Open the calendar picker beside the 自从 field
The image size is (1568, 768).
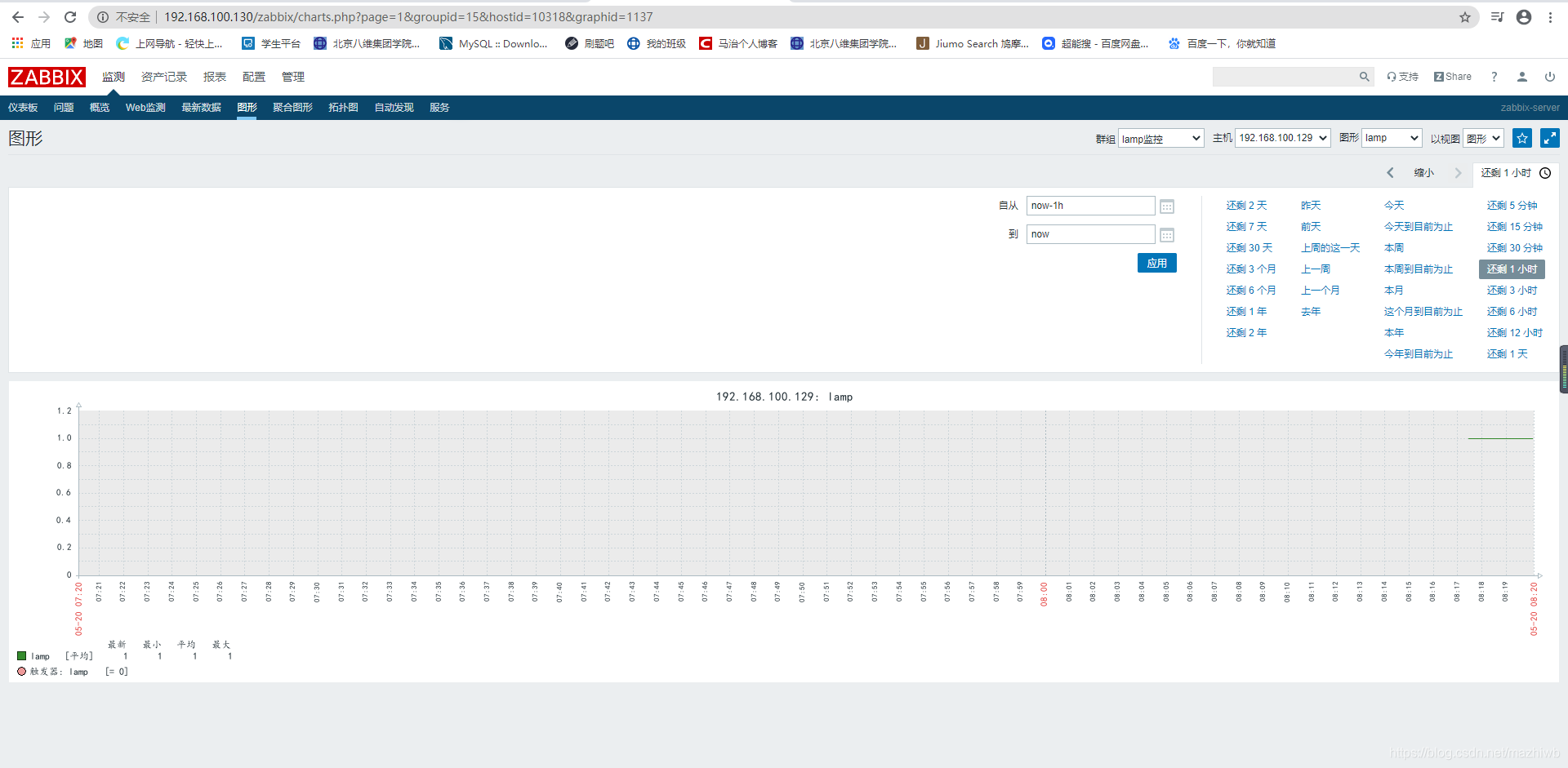[x=1167, y=206]
